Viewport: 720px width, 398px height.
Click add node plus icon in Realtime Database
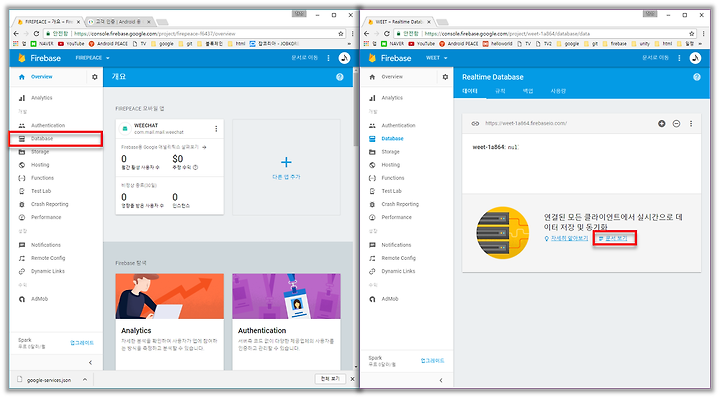(662, 123)
